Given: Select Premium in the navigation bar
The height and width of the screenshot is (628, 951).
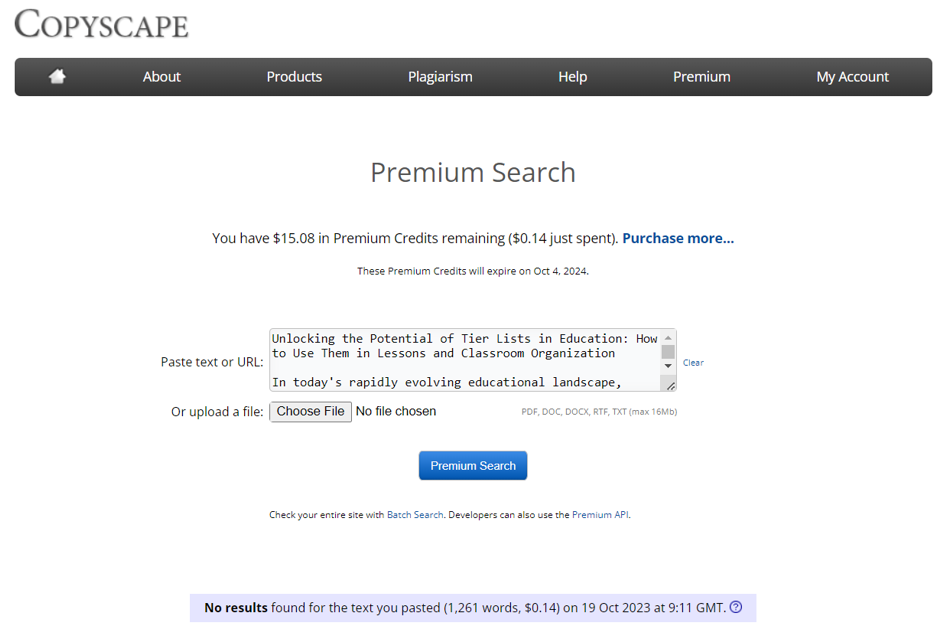Looking at the screenshot, I should 701,77.
